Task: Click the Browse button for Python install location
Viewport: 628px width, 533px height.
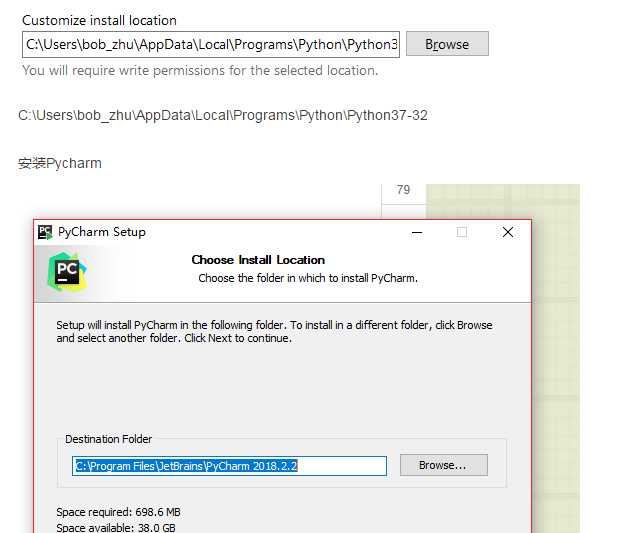Action: (x=447, y=44)
